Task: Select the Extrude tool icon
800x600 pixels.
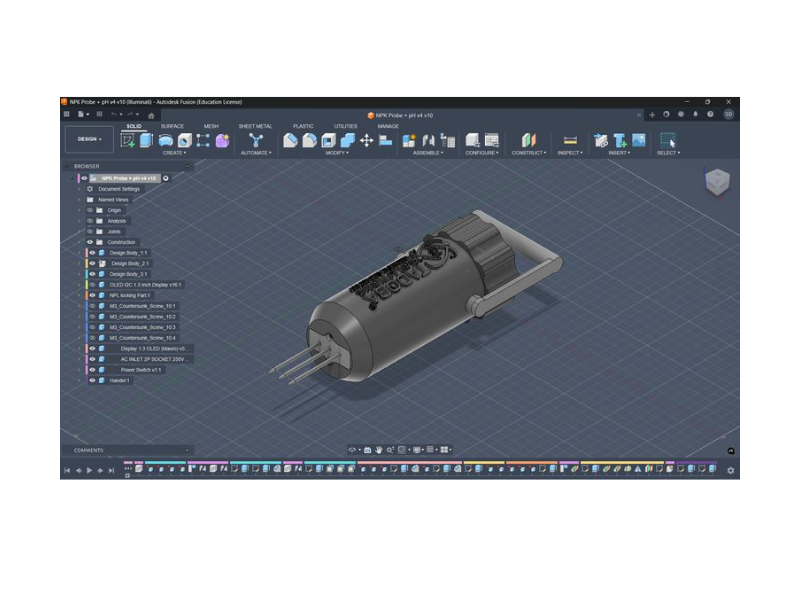Action: point(146,140)
